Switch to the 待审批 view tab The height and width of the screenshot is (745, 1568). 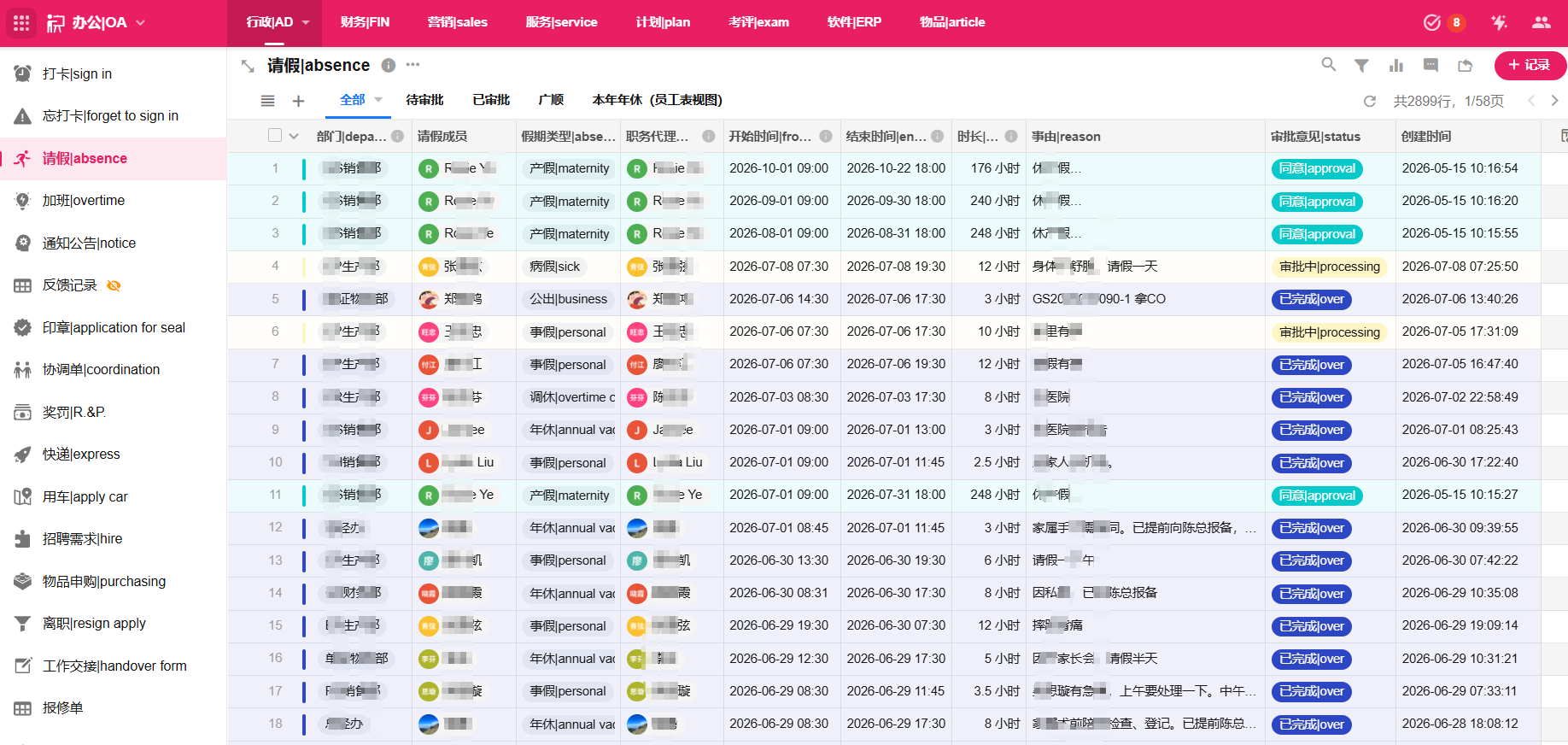point(424,100)
